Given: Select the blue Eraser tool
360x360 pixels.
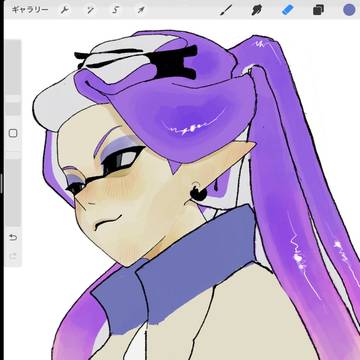Looking at the screenshot, I should (288, 10).
